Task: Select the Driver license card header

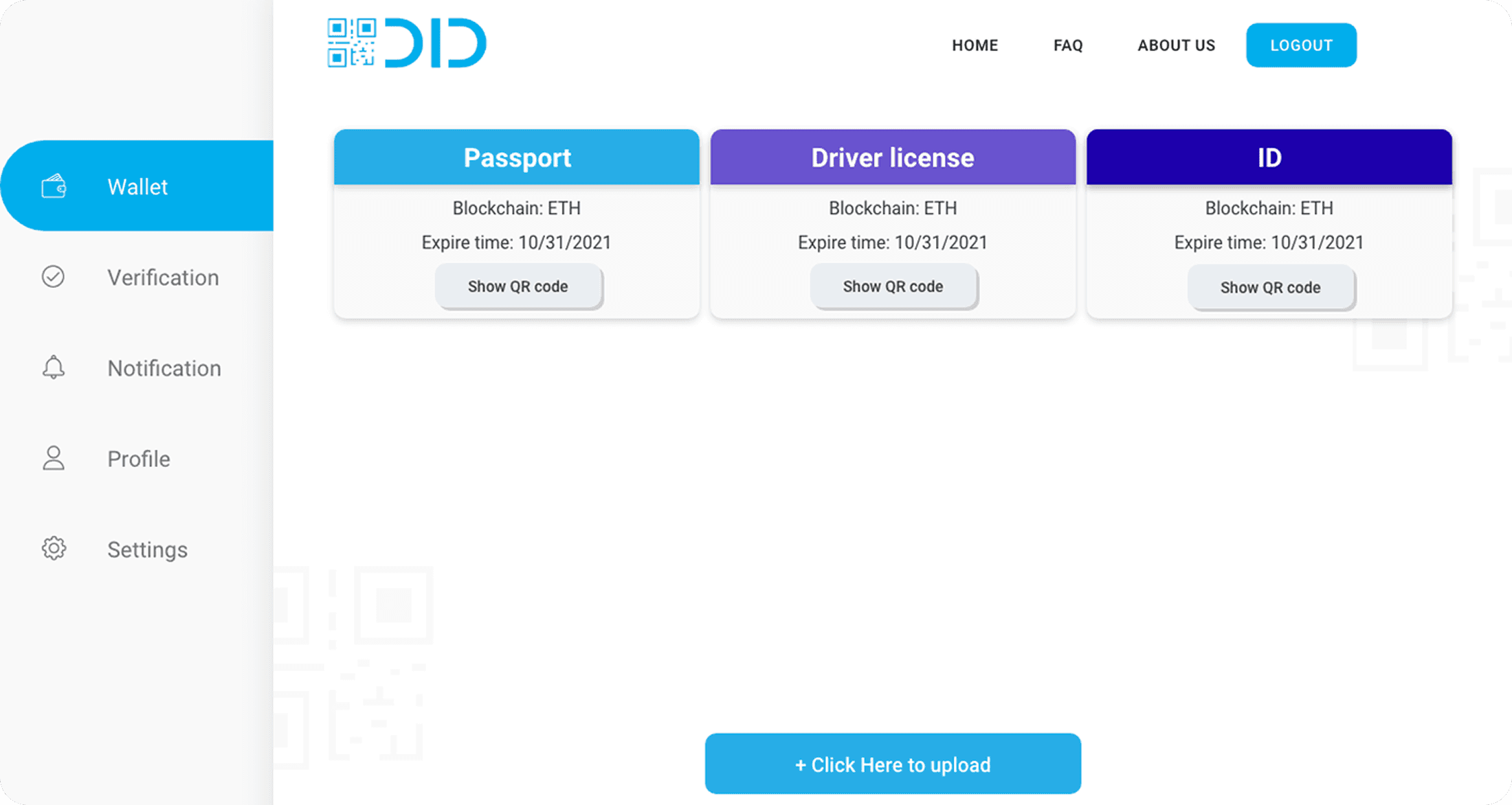Action: [x=893, y=157]
